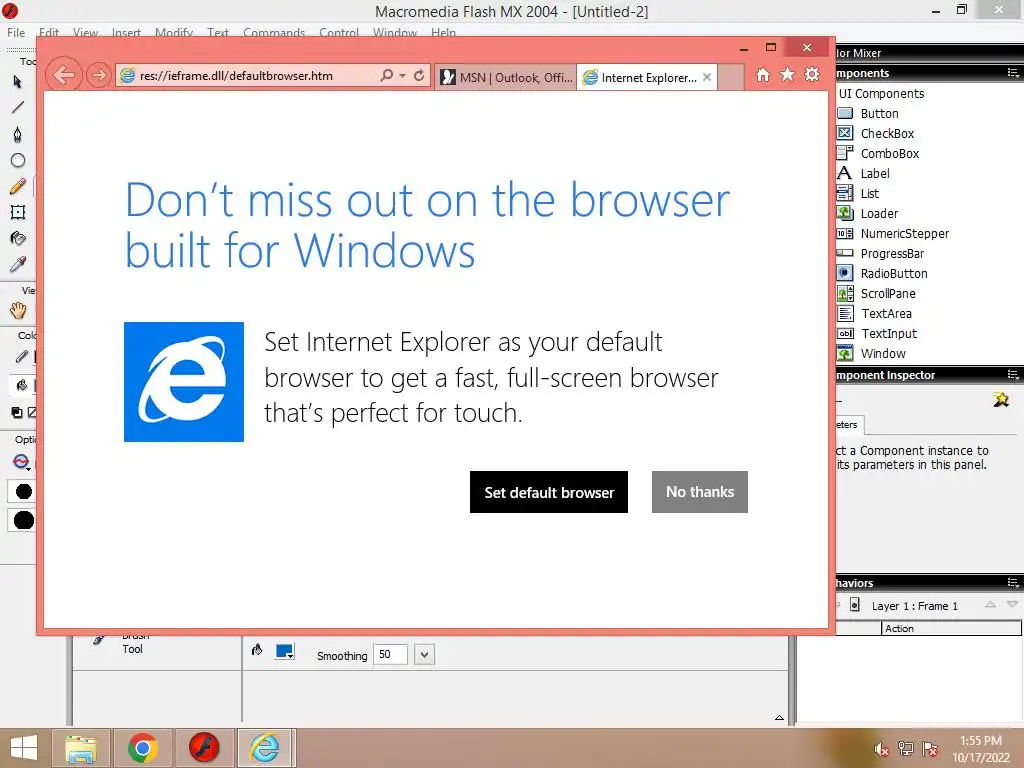Select the TextArea component
The height and width of the screenshot is (768, 1024).
tap(886, 313)
